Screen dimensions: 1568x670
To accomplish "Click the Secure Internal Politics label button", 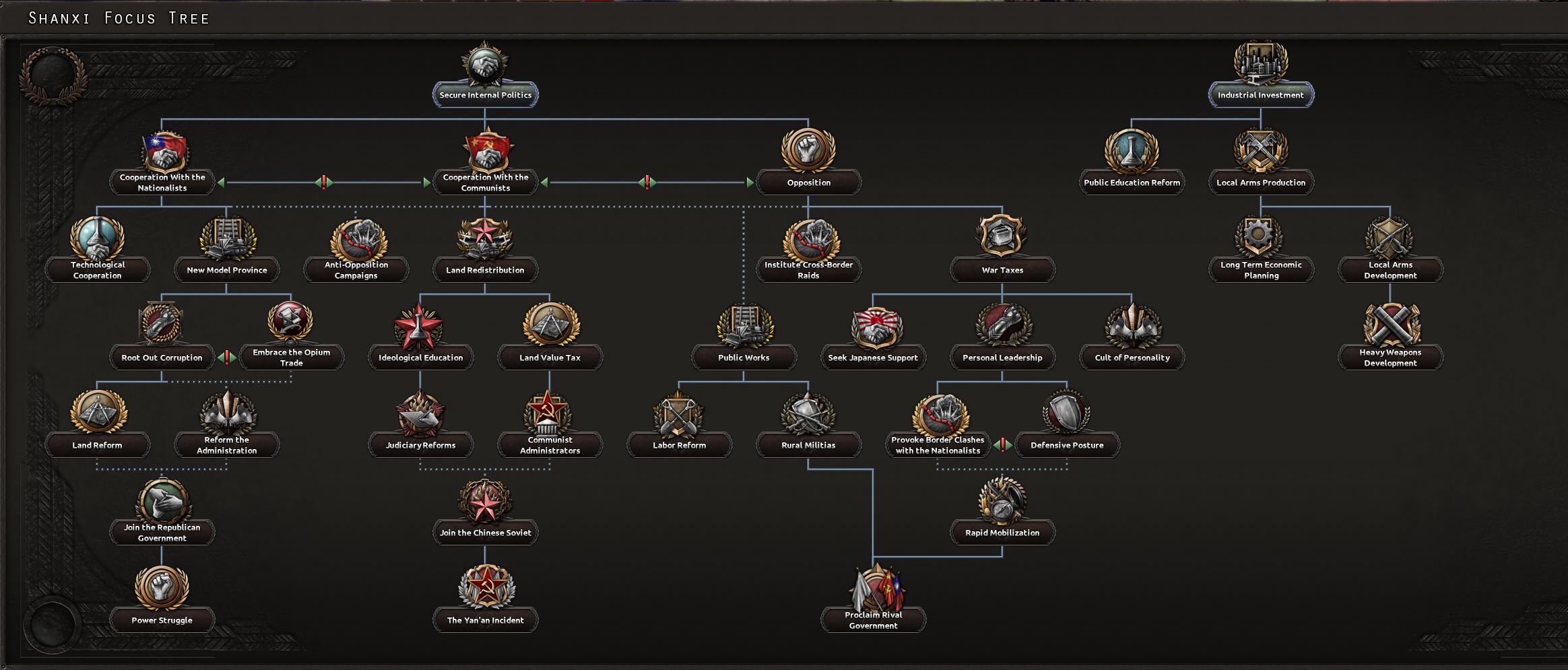I will tap(485, 95).
